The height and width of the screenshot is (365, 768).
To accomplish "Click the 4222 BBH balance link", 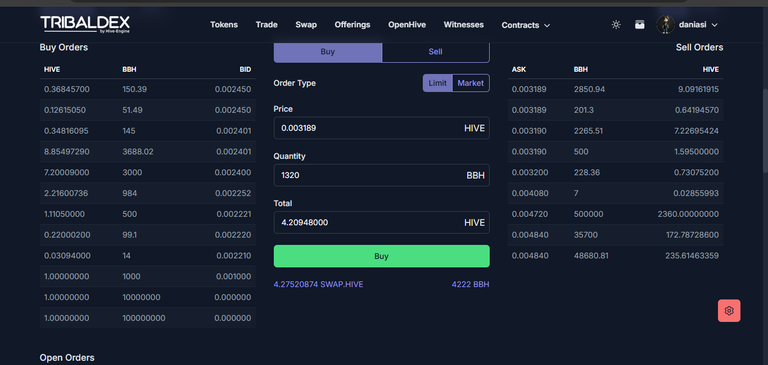I will 470,284.
